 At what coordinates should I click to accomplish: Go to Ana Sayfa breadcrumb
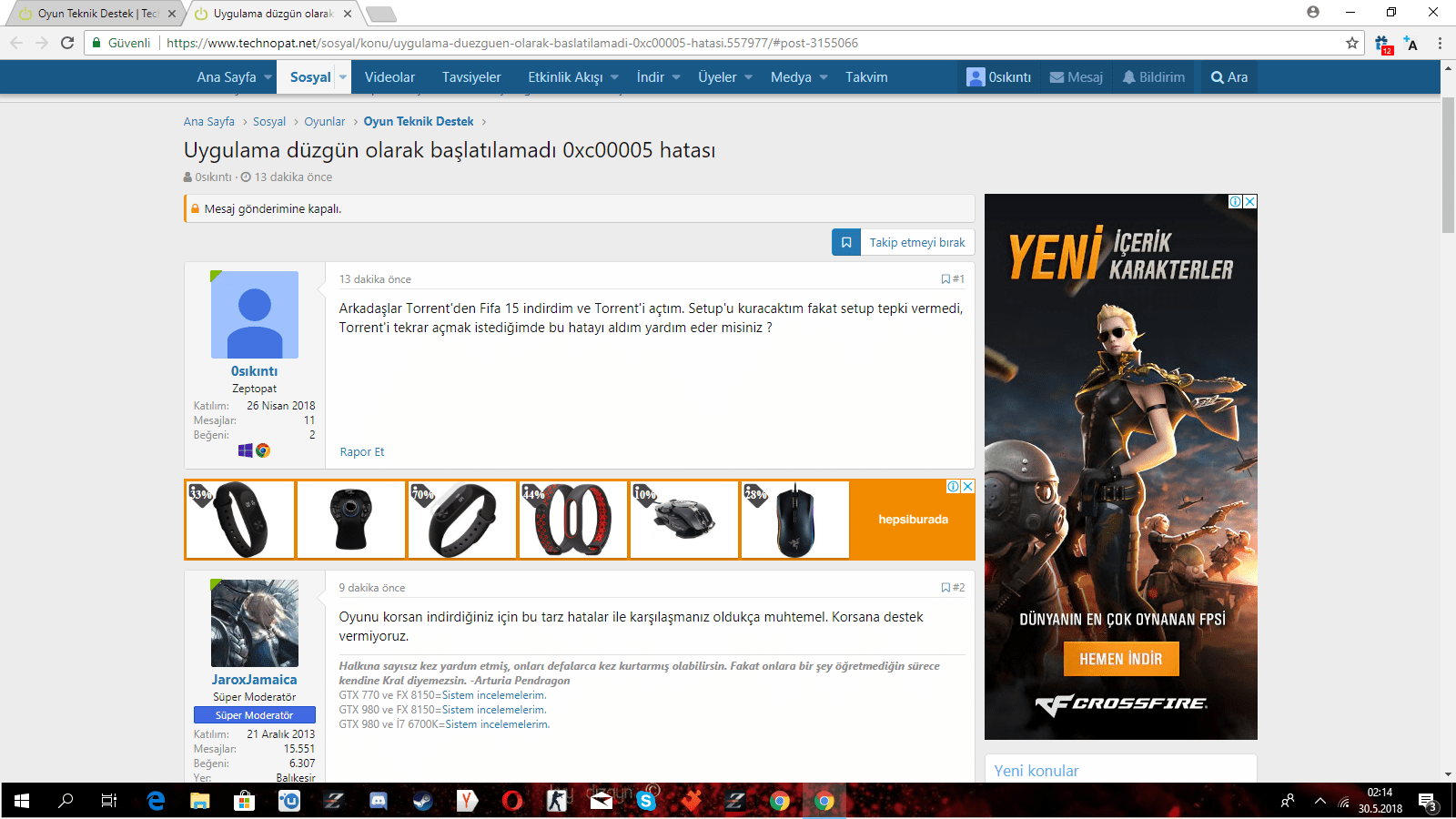(x=209, y=122)
